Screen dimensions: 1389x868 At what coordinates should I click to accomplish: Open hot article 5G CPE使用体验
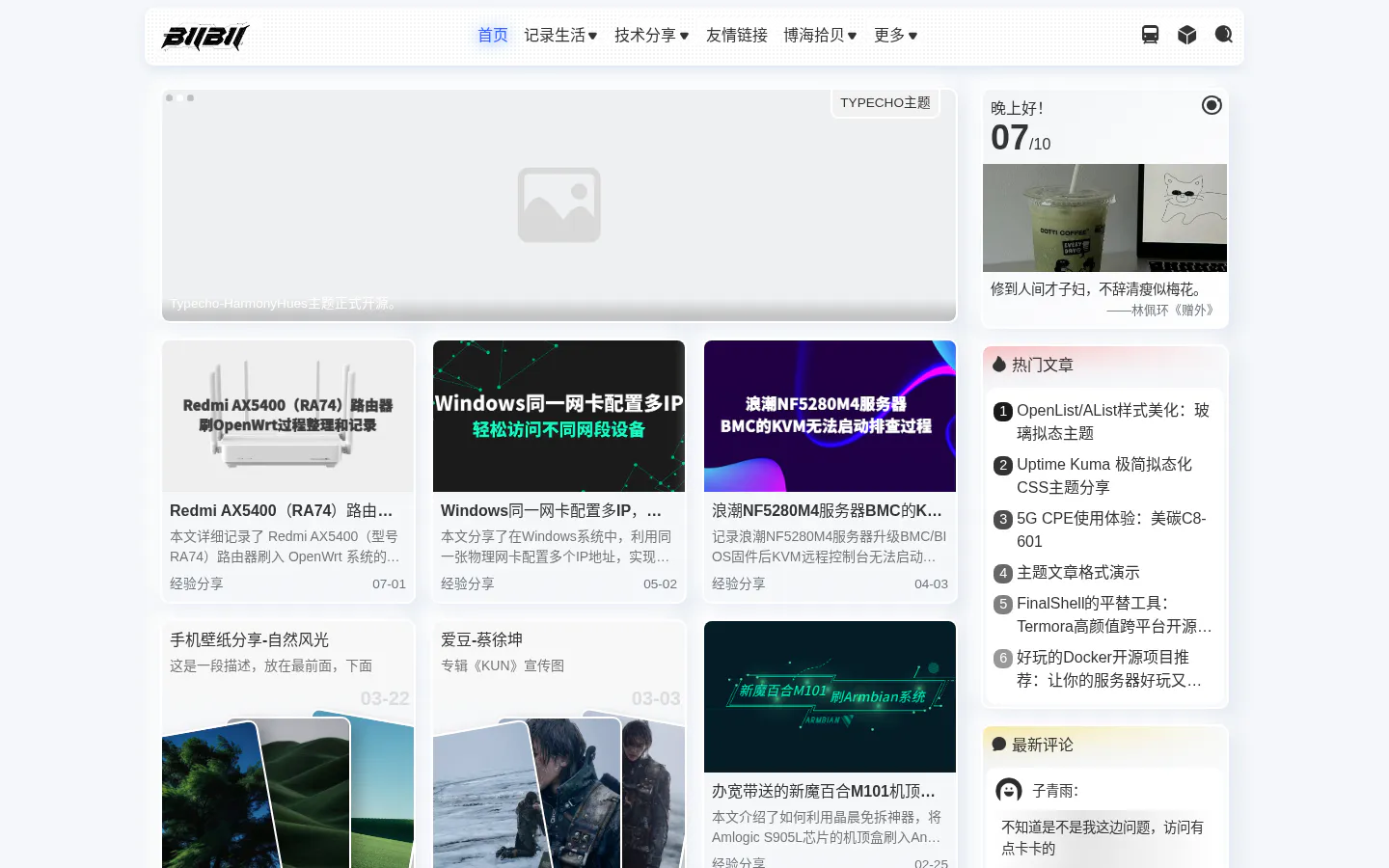(x=1111, y=529)
